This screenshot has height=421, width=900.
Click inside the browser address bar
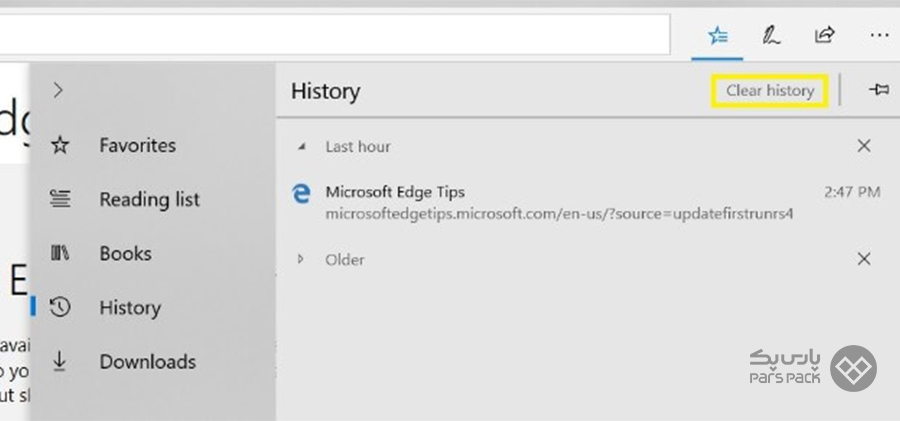point(335,34)
